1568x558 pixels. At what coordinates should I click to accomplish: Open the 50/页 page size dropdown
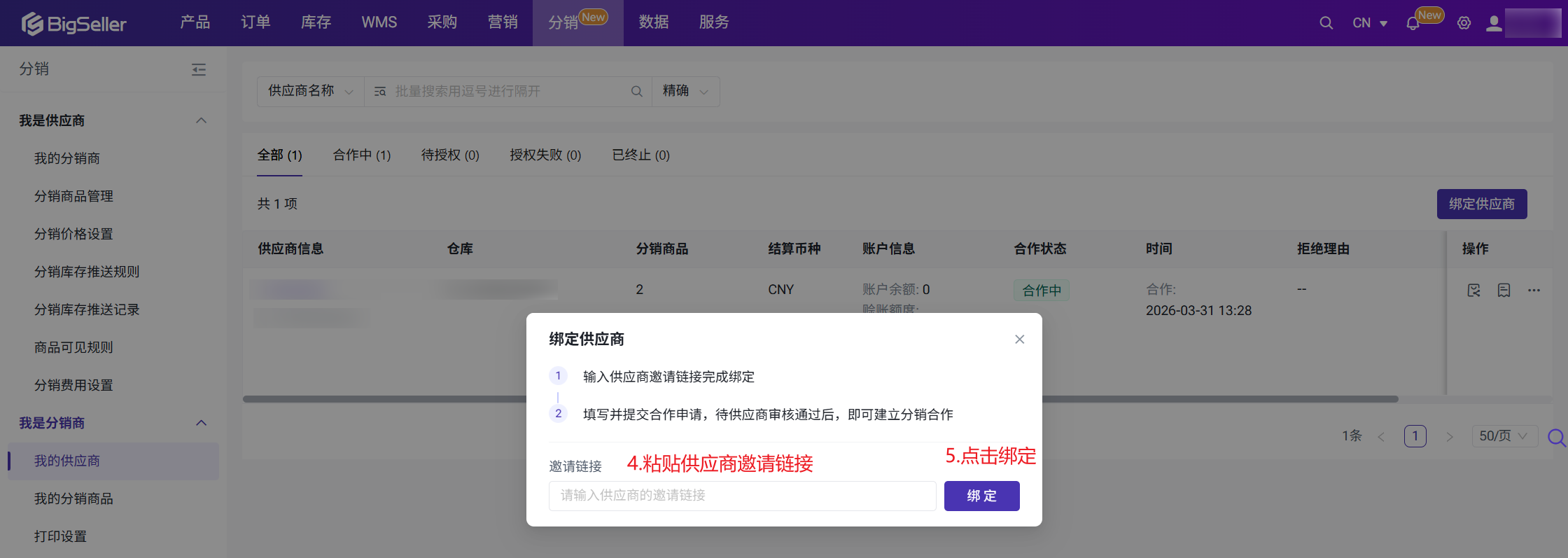click(x=1503, y=436)
